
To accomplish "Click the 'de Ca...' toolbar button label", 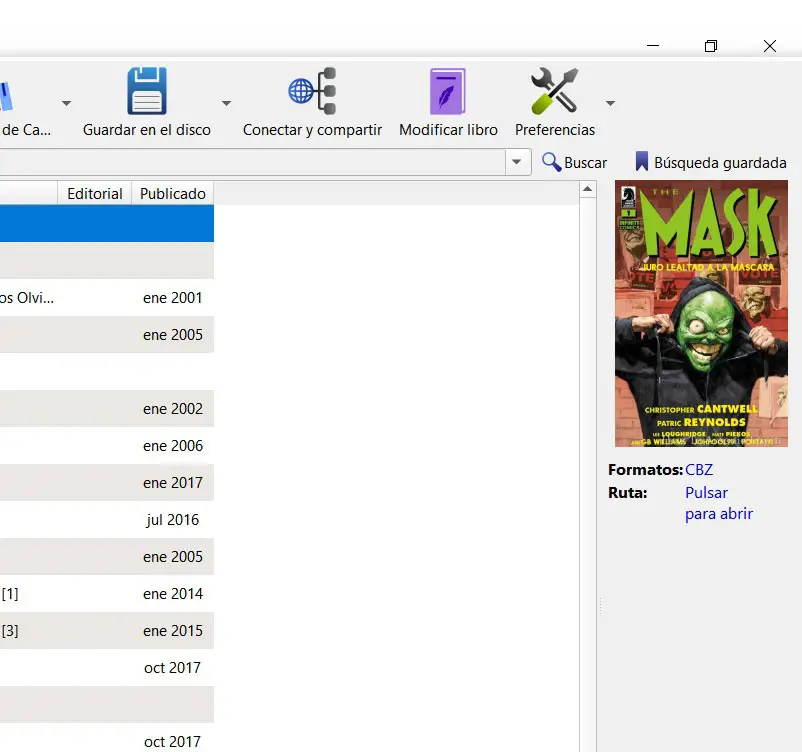I will tap(26, 130).
